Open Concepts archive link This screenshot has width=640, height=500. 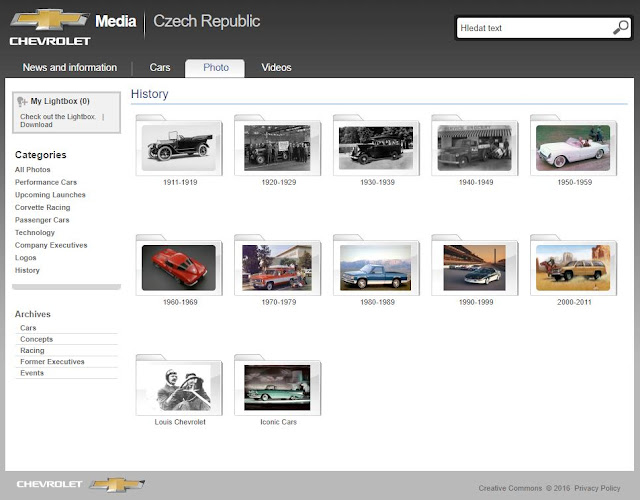click(x=36, y=339)
